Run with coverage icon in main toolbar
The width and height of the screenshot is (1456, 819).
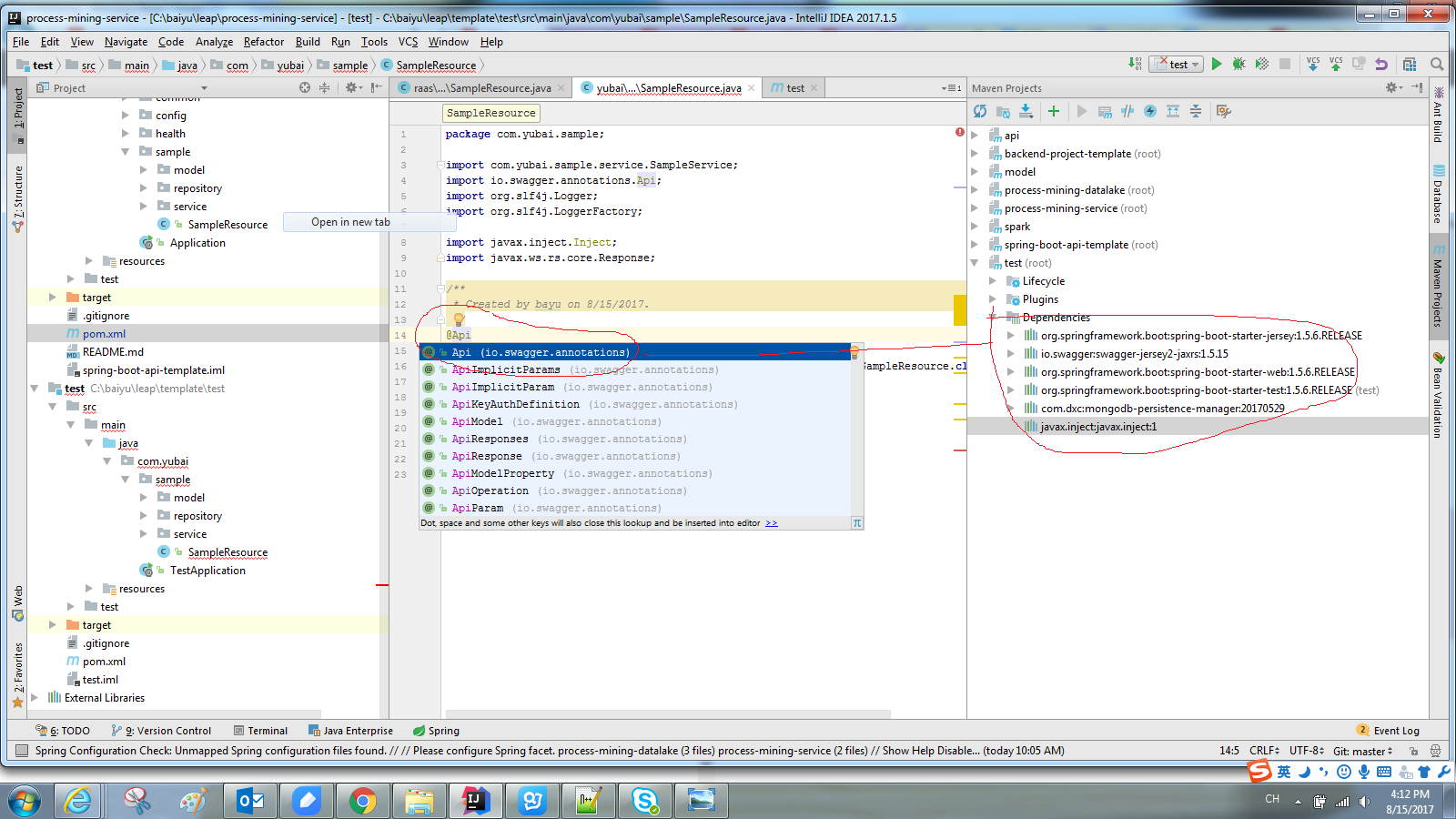click(1261, 64)
